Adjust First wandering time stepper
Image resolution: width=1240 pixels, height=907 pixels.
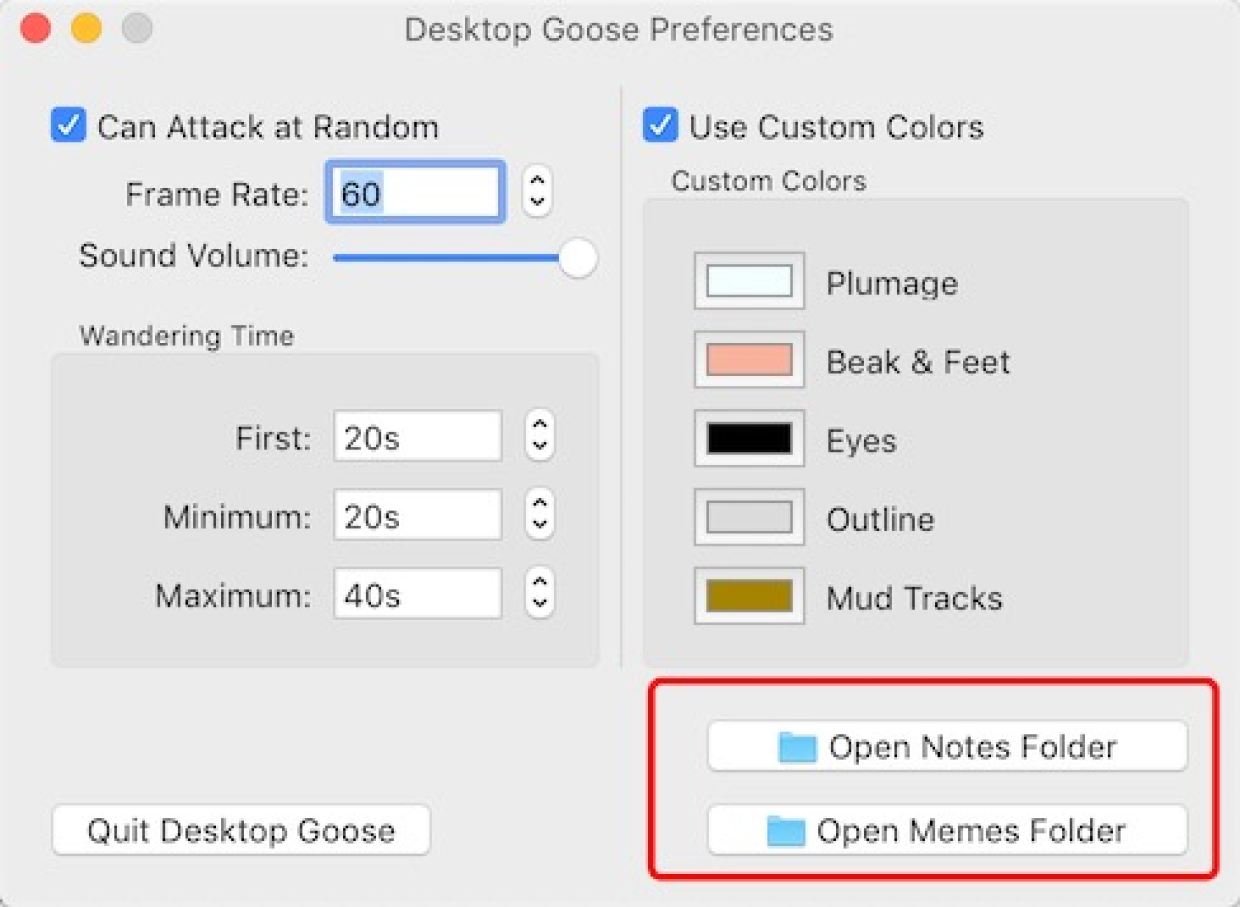[x=539, y=438]
